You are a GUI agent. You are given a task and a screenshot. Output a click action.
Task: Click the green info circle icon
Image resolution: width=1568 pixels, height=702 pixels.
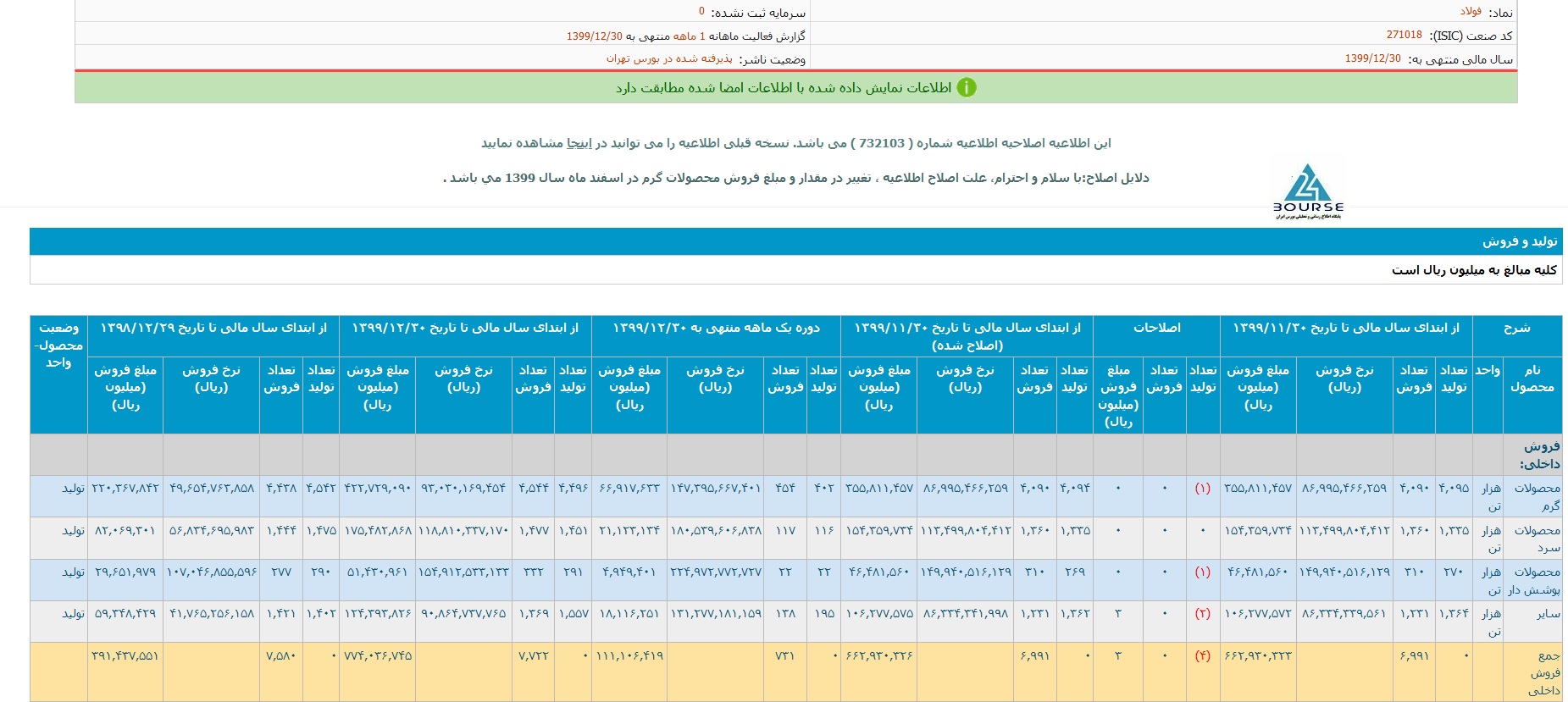967,87
